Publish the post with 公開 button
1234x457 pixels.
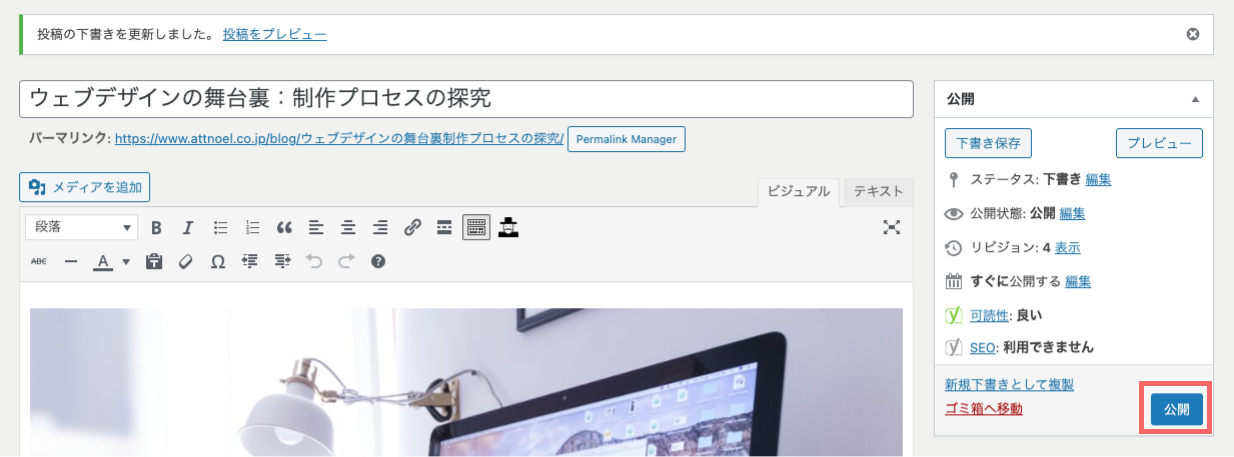click(x=1176, y=410)
